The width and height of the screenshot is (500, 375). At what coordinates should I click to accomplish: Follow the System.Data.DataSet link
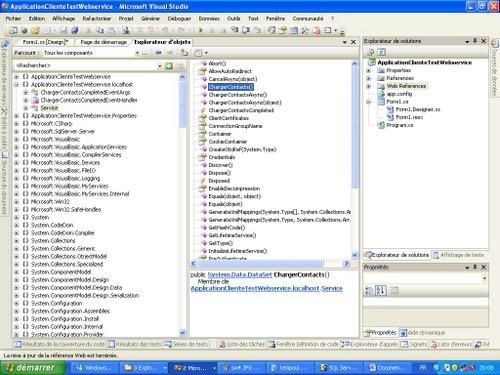tap(240, 275)
